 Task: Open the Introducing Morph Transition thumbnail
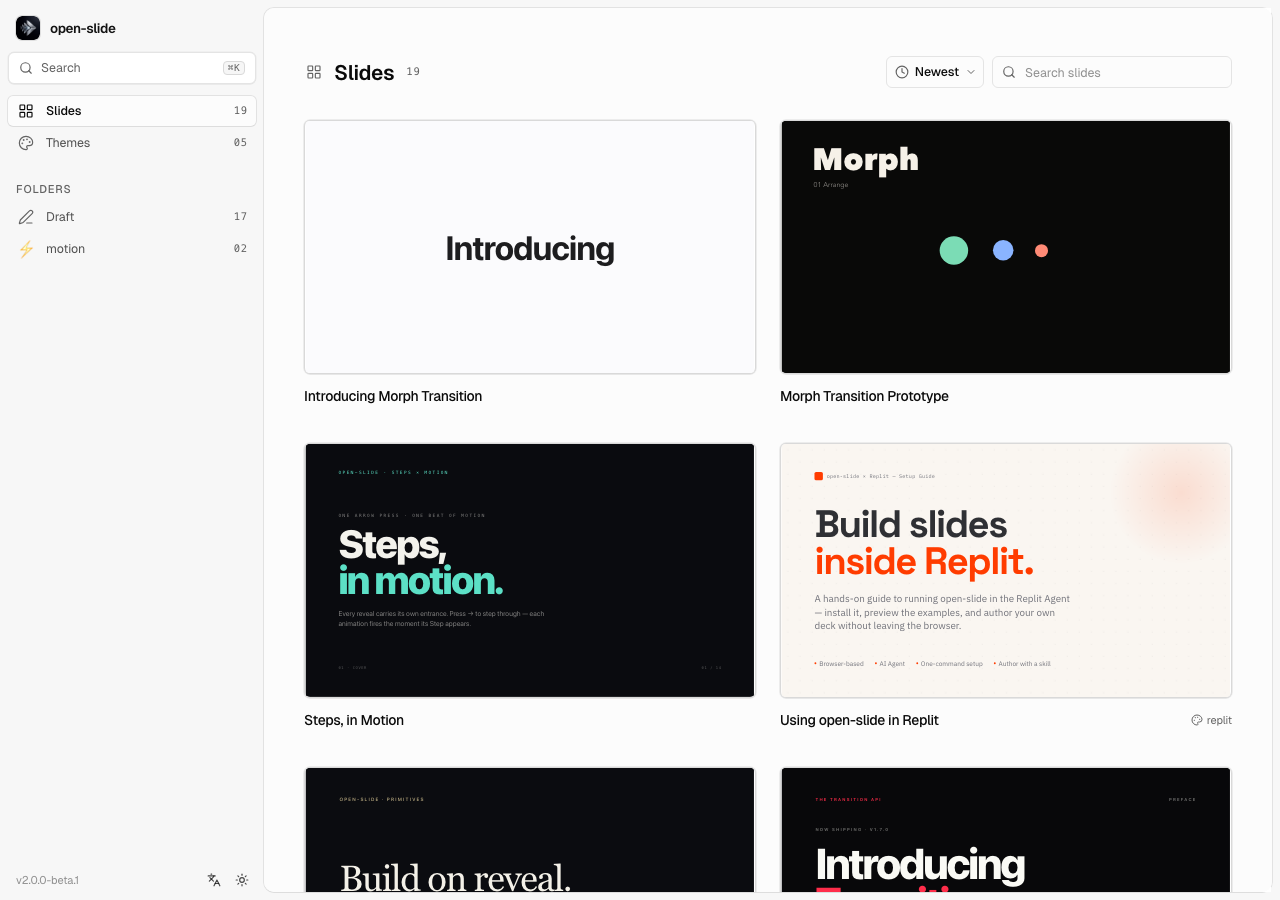pyautogui.click(x=530, y=247)
